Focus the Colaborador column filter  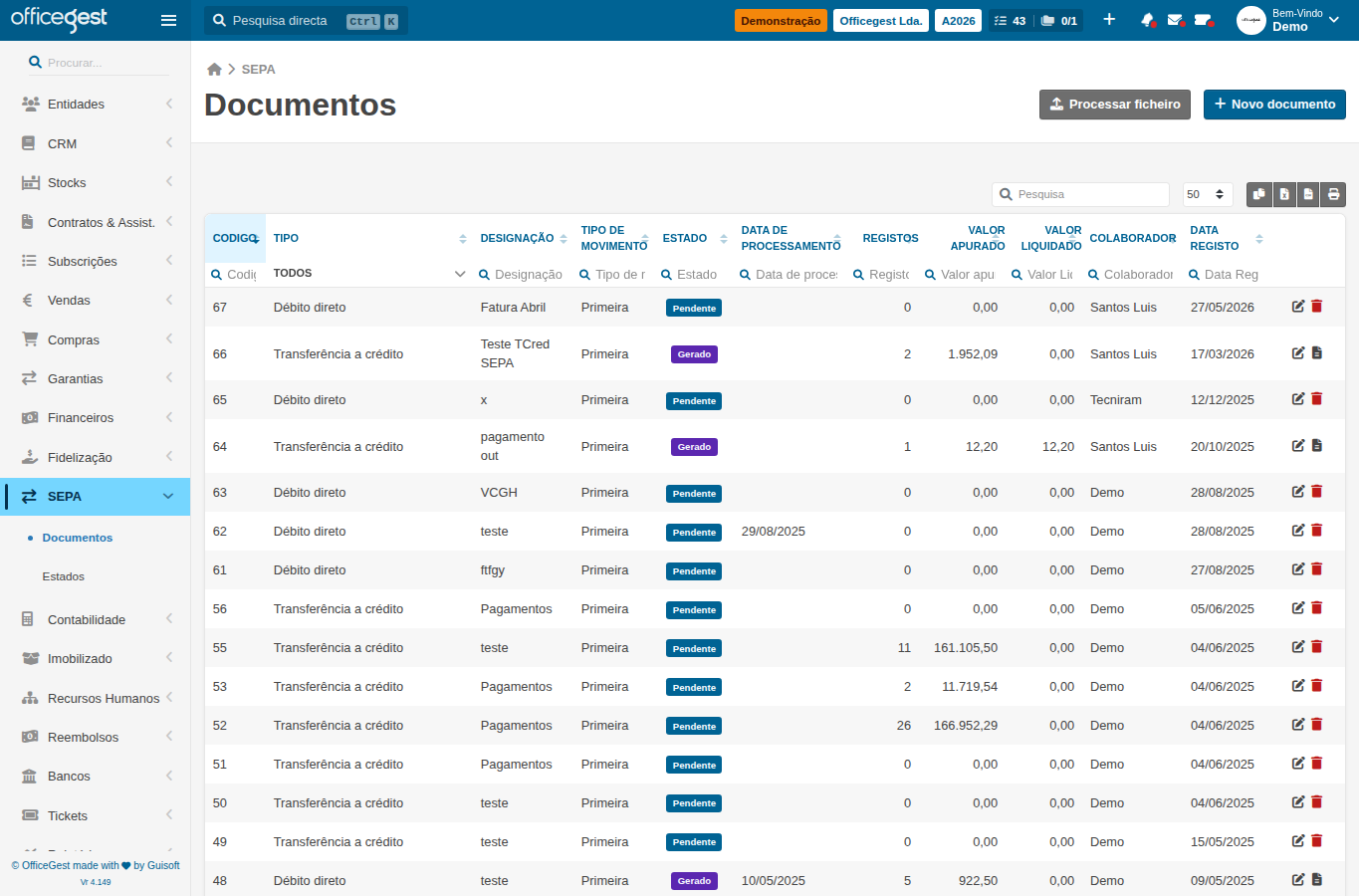point(1132,274)
